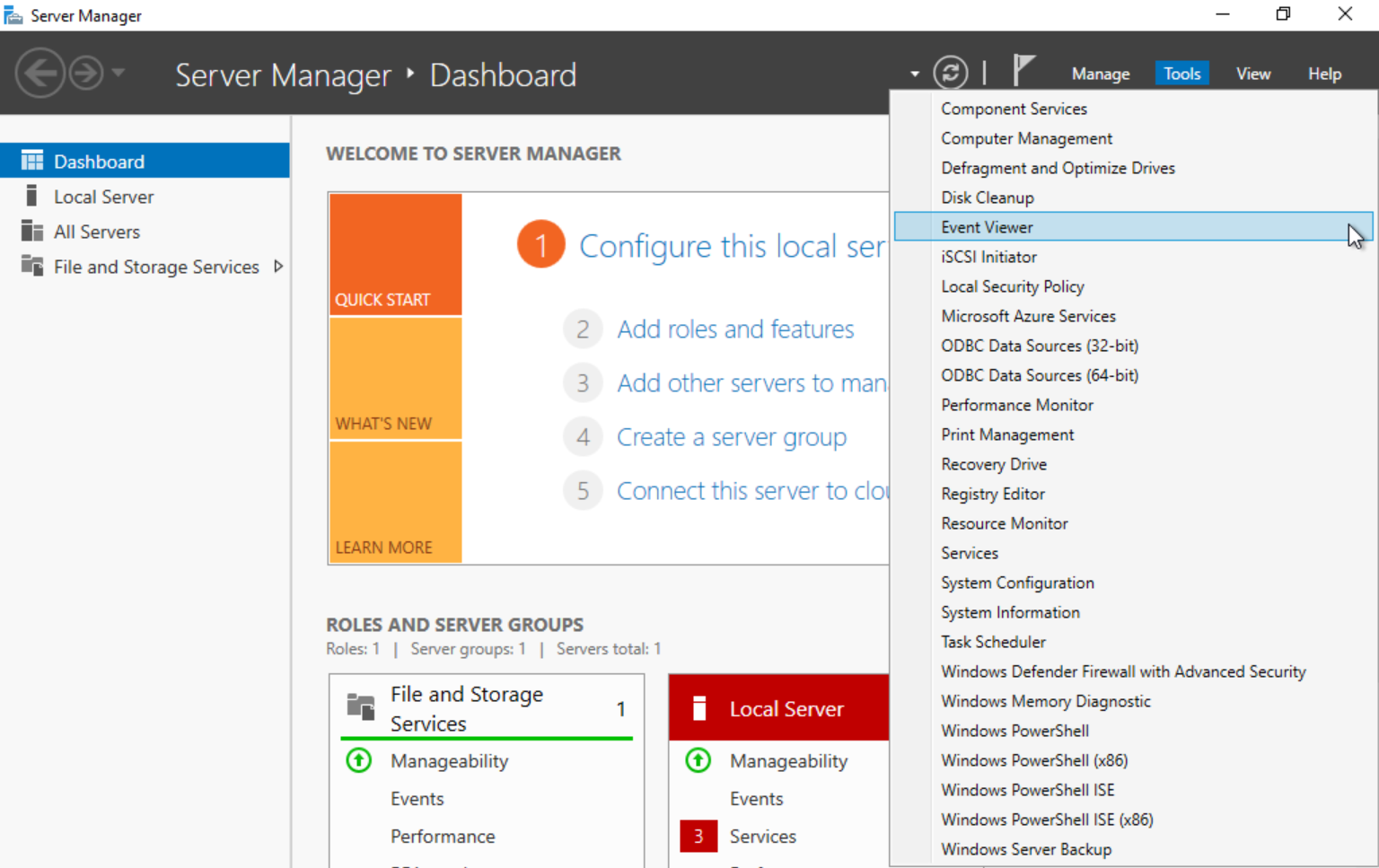Screen dimensions: 1379x868
Task: Expand the File and Storage Services arrow
Action: tap(278, 267)
